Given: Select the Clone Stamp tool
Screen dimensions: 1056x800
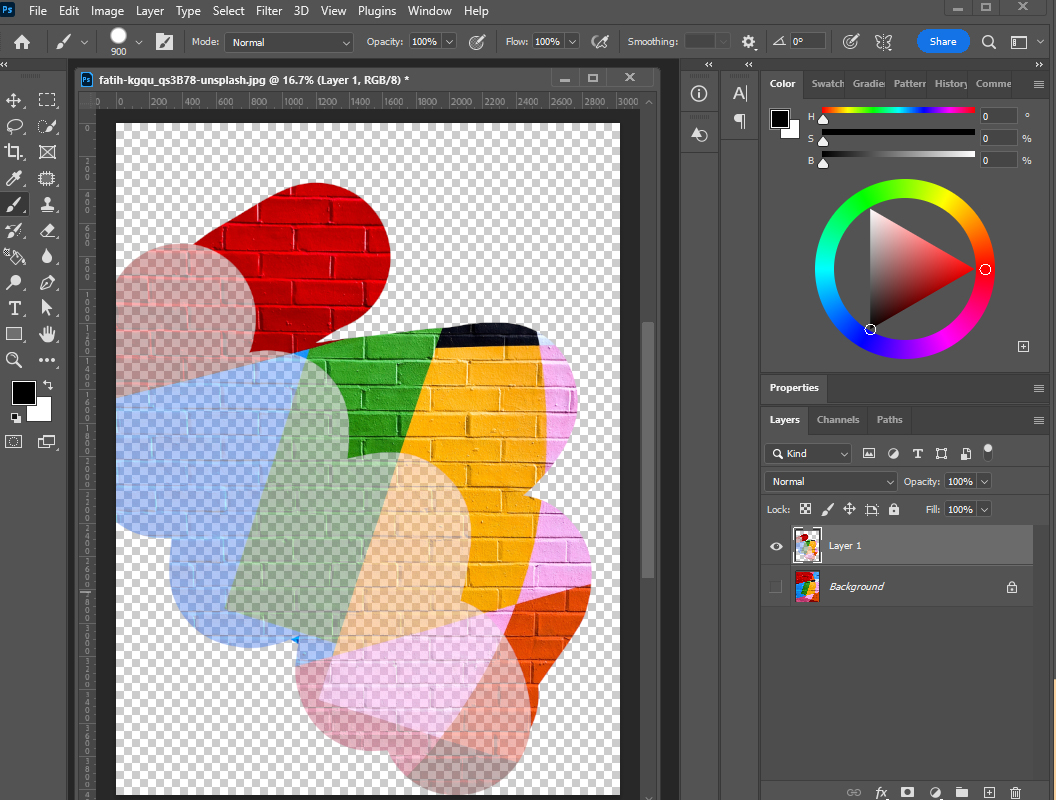Looking at the screenshot, I should pyautogui.click(x=47, y=204).
